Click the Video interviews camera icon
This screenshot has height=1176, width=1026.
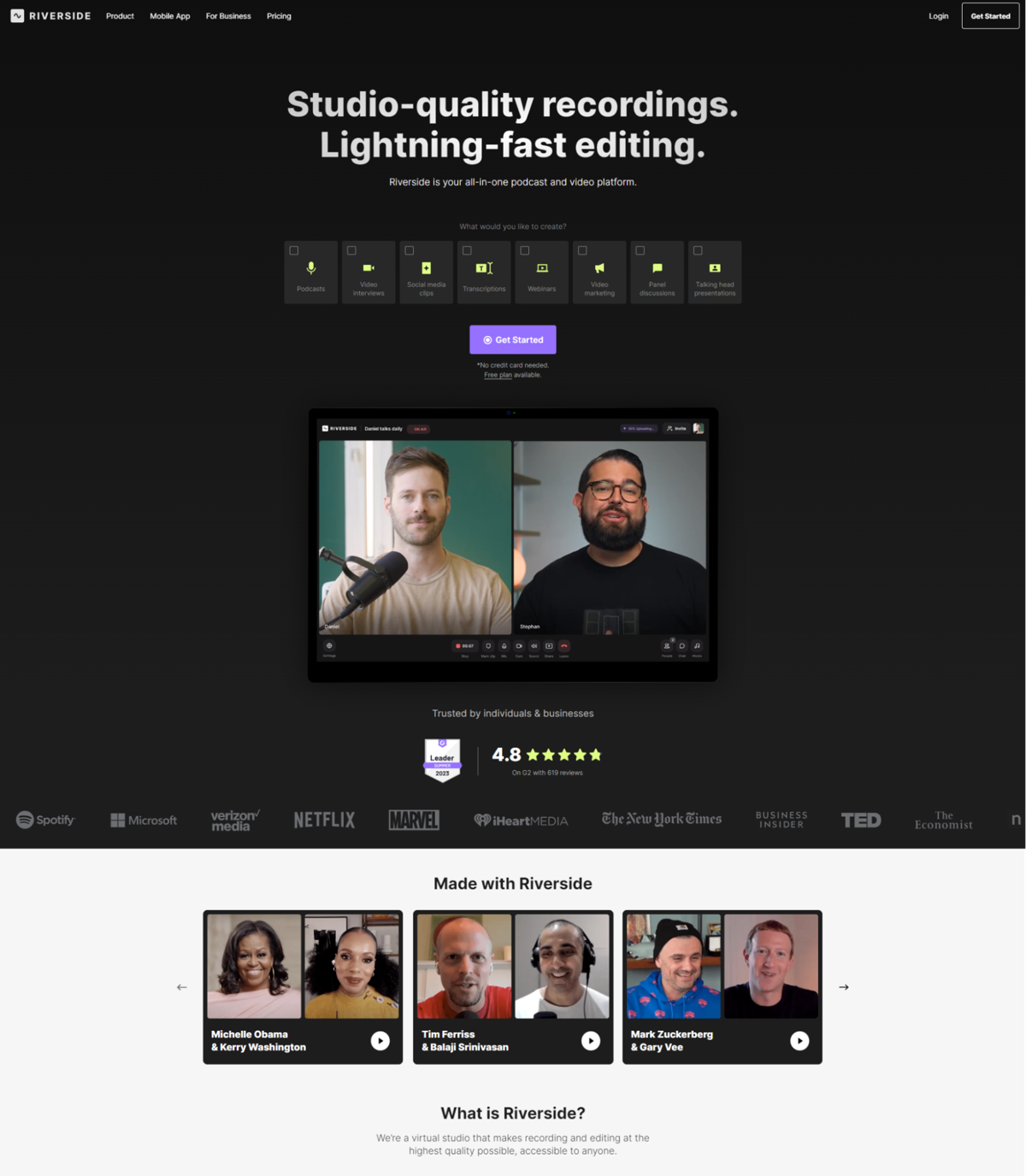pos(369,268)
